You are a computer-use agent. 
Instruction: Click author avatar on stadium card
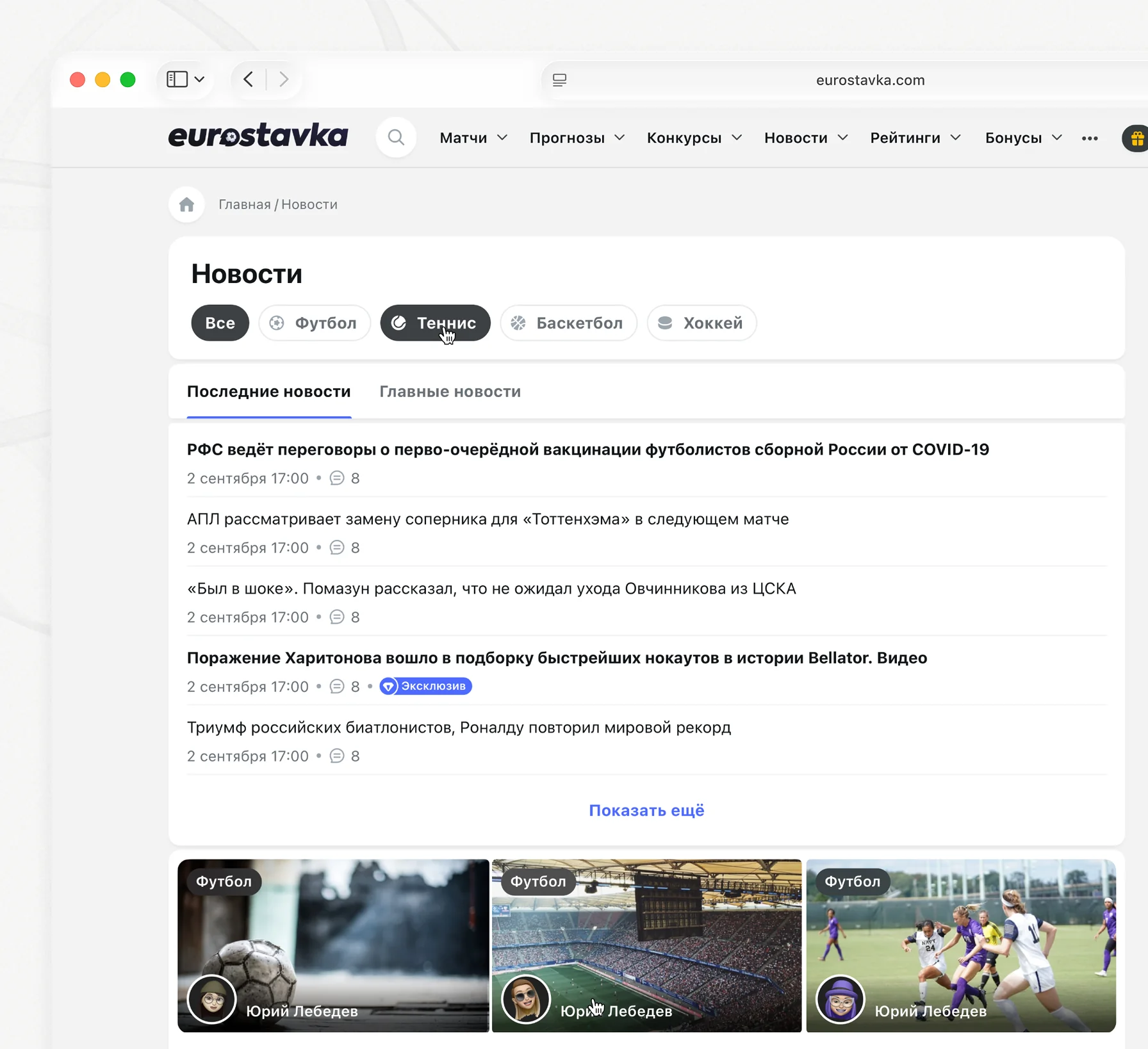coord(526,999)
